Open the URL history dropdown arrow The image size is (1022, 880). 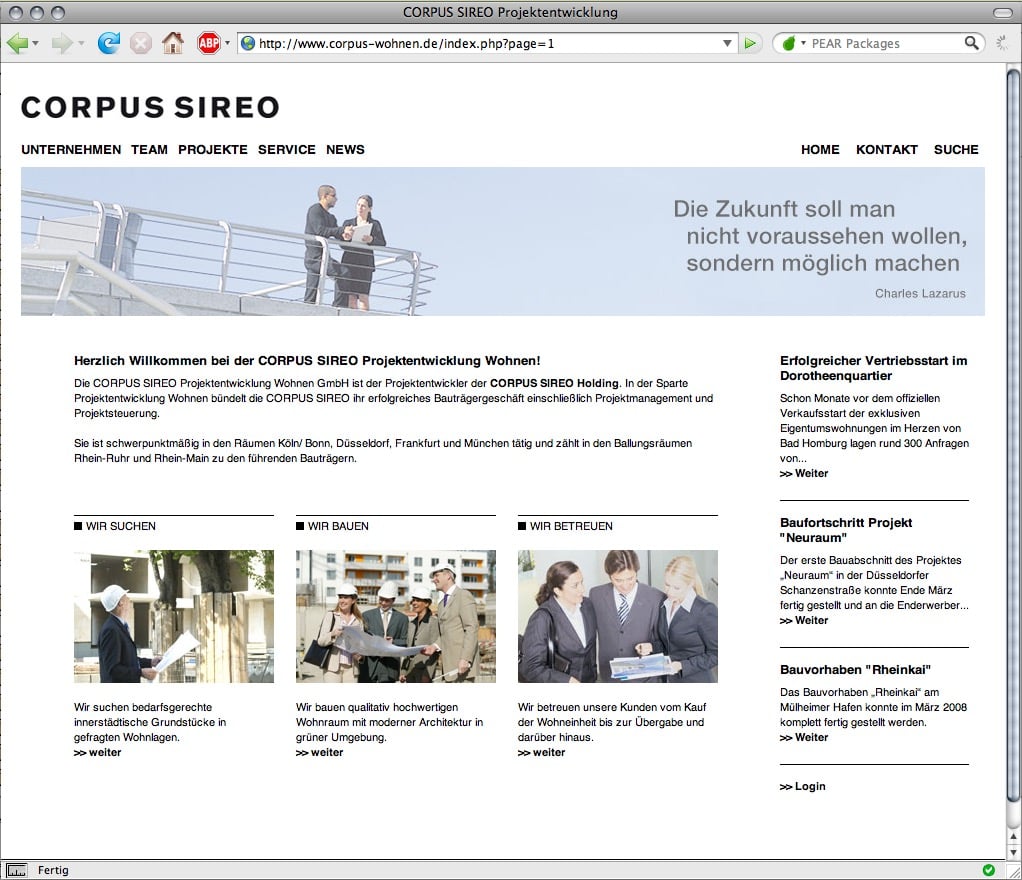click(x=728, y=44)
